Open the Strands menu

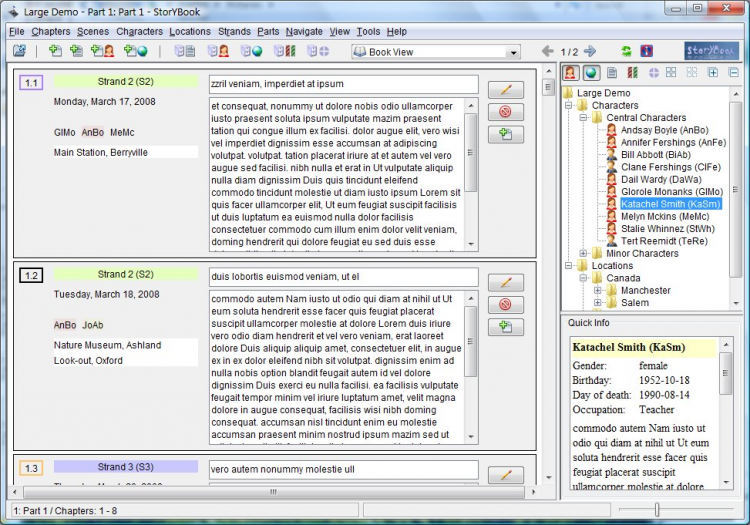click(x=234, y=32)
